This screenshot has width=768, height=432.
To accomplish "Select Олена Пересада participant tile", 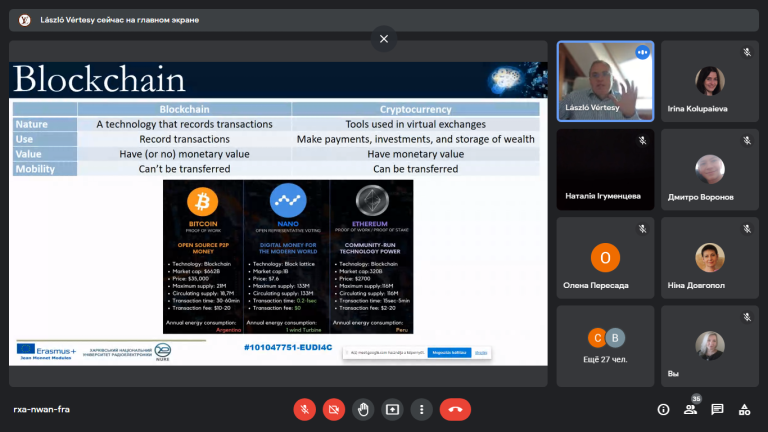I will tap(605, 258).
